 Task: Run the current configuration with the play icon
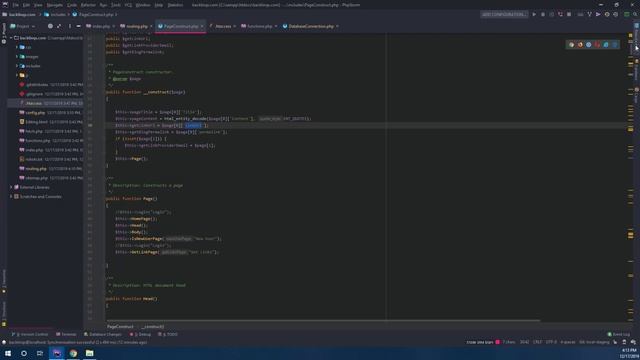point(534,14)
